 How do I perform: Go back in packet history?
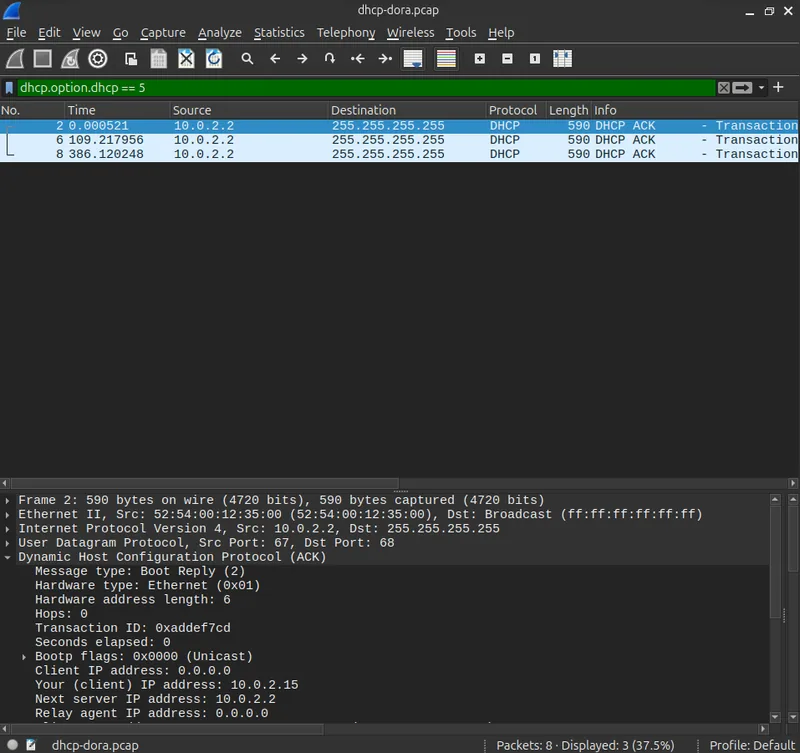(275, 59)
